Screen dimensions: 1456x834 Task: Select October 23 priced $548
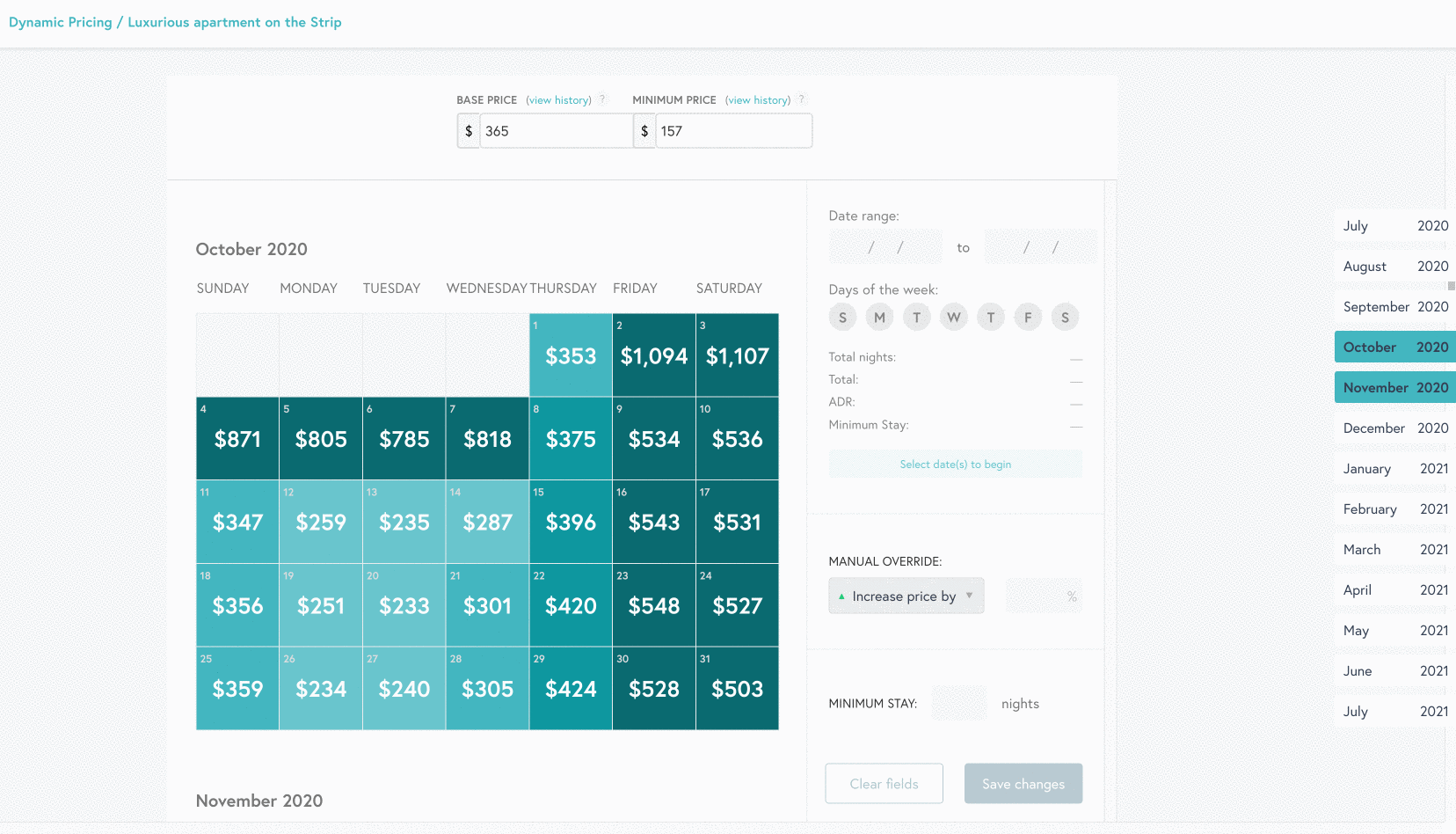coord(654,605)
